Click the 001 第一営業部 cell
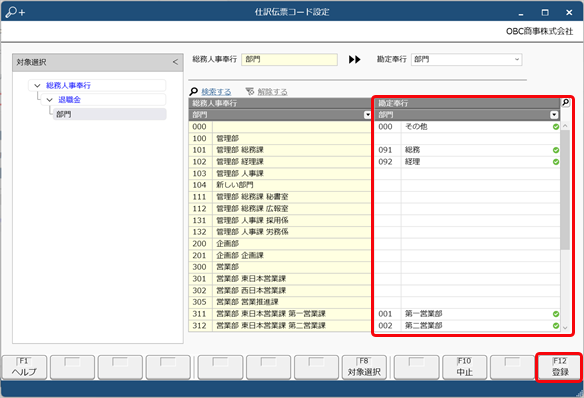 pyautogui.click(x=467, y=314)
